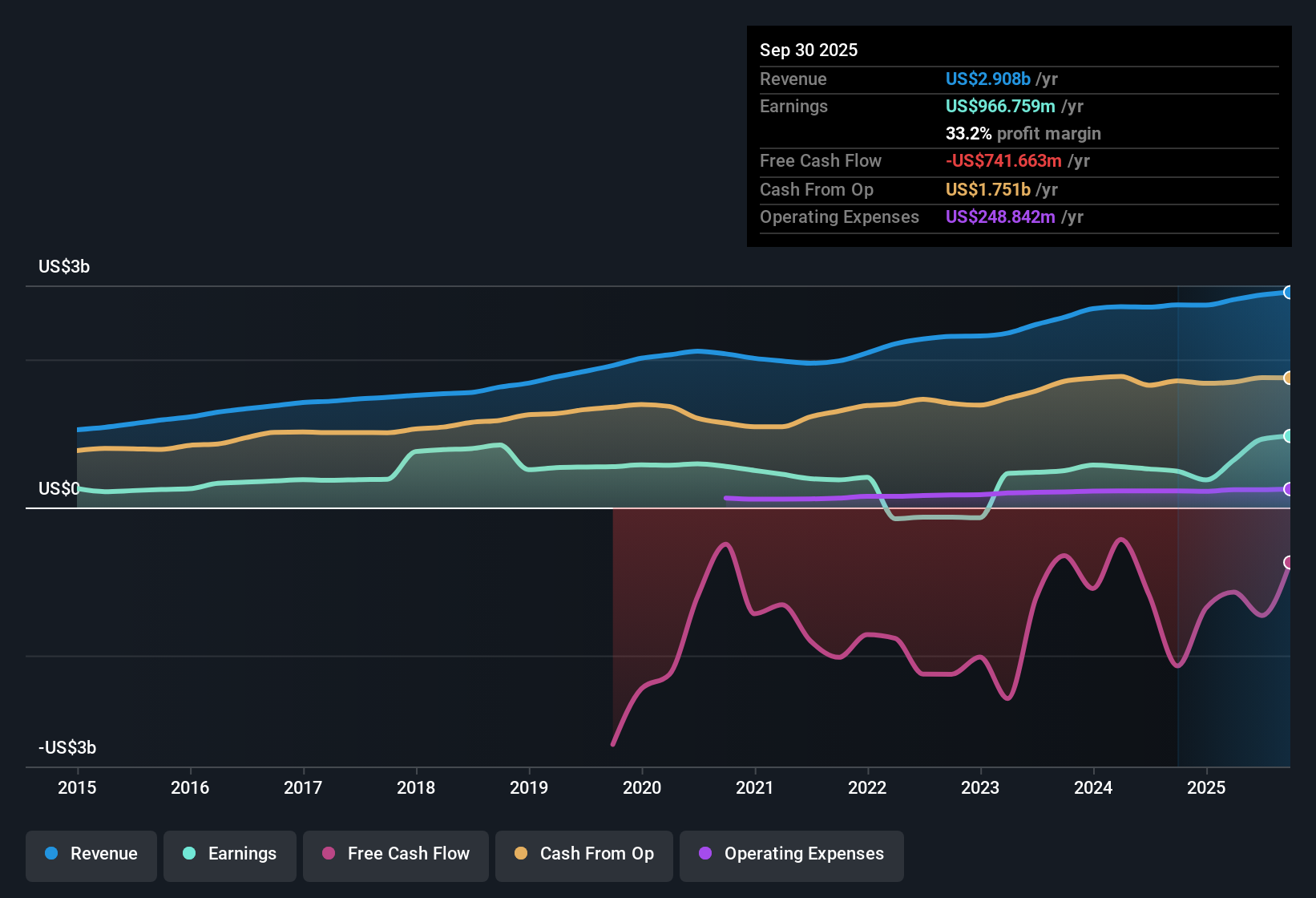Screen dimensions: 1316x898
Task: Select the Earnings endpoint marker on the chart
Action: coord(1287,436)
